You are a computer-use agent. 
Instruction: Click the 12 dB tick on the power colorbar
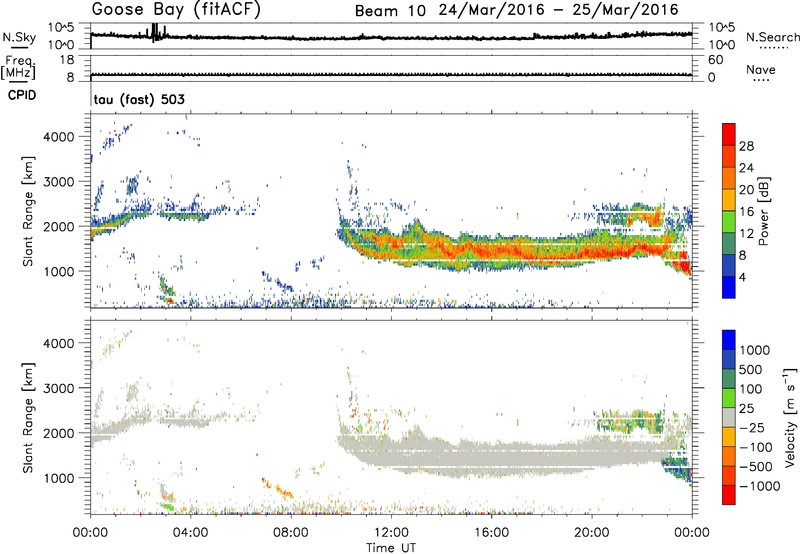click(746, 234)
